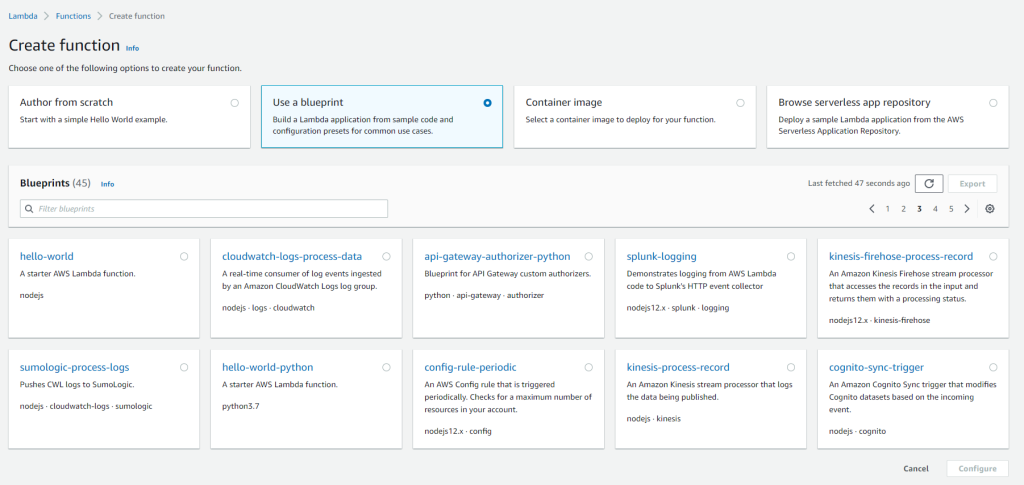Select the hello-world blueprint radio button
The height and width of the screenshot is (485, 1024).
pos(184,257)
